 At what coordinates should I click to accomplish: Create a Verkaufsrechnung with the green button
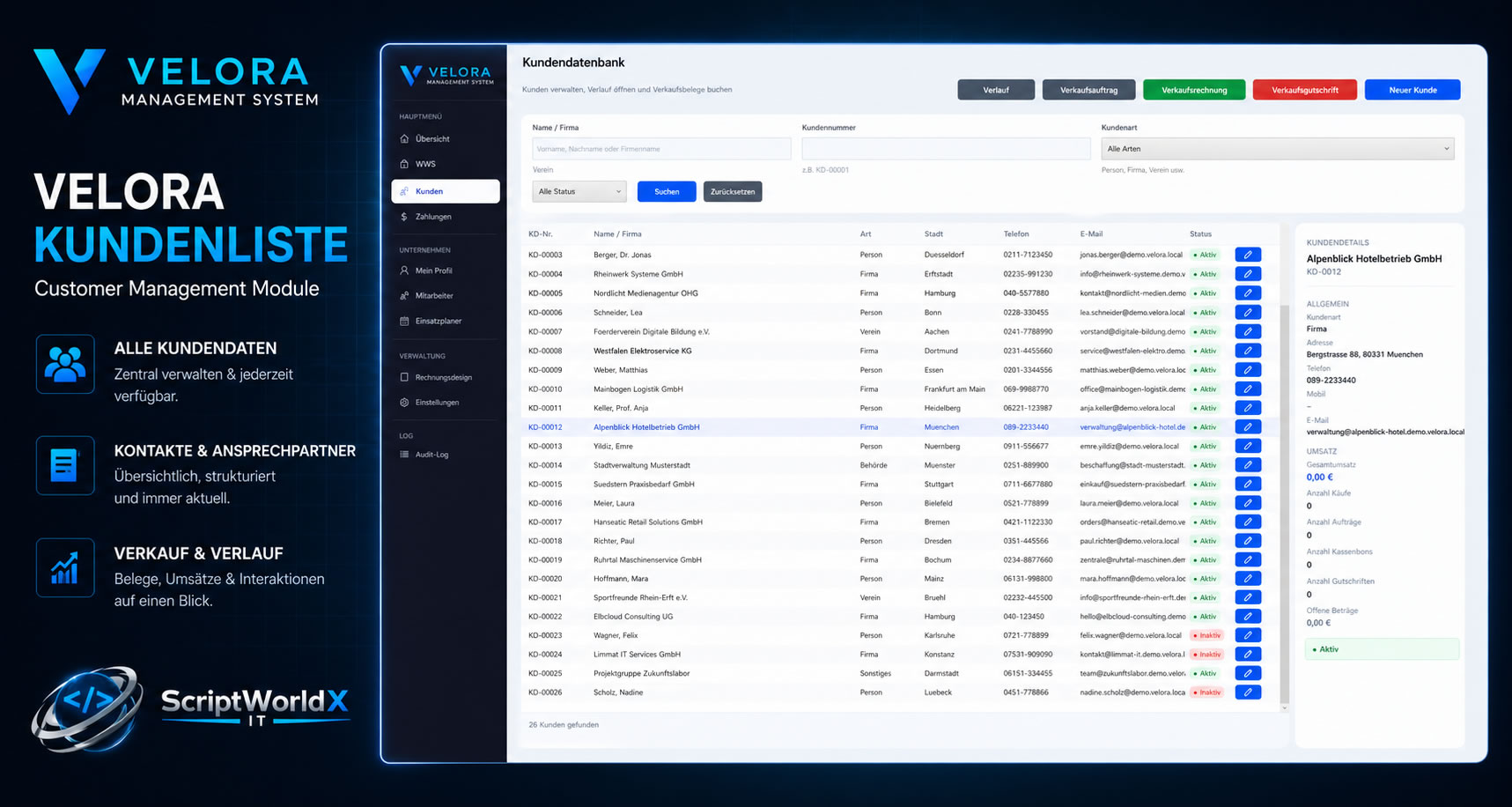tap(1194, 90)
